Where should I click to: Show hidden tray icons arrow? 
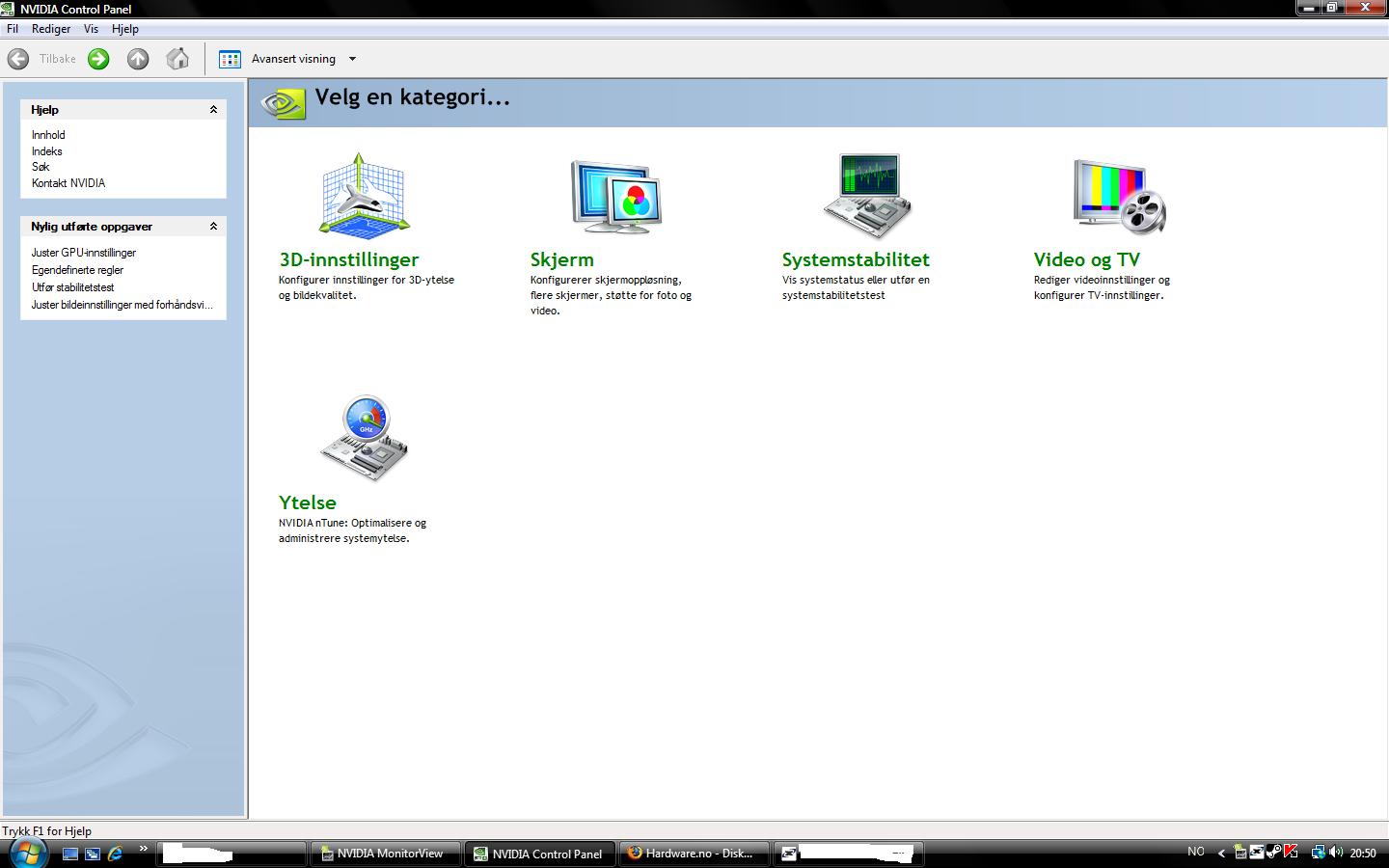pyautogui.click(x=1221, y=853)
